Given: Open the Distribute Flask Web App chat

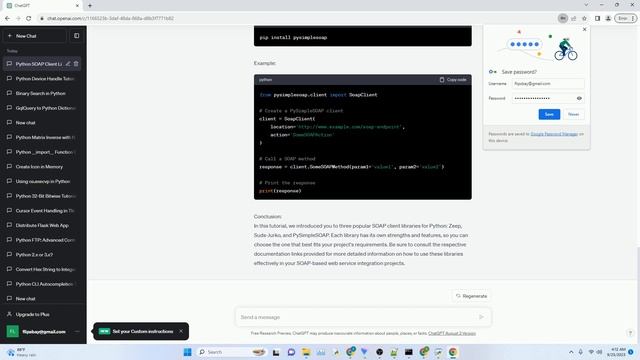Looking at the screenshot, I should pos(42,225).
